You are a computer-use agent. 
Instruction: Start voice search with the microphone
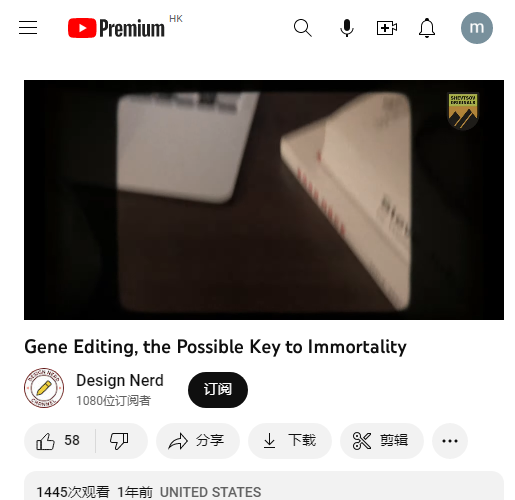pos(347,28)
